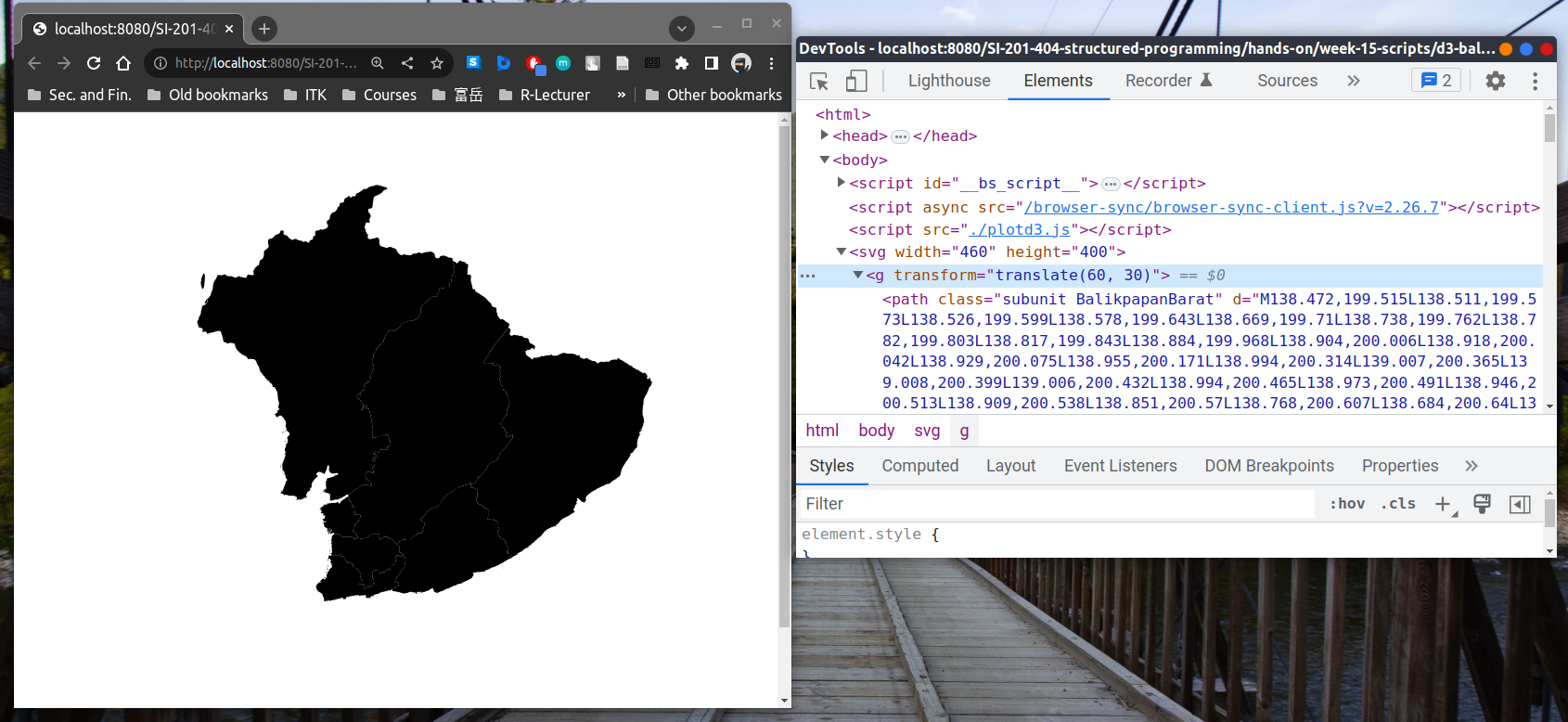This screenshot has width=1568, height=722.
Task: Share this page via share icon
Action: coord(407,63)
